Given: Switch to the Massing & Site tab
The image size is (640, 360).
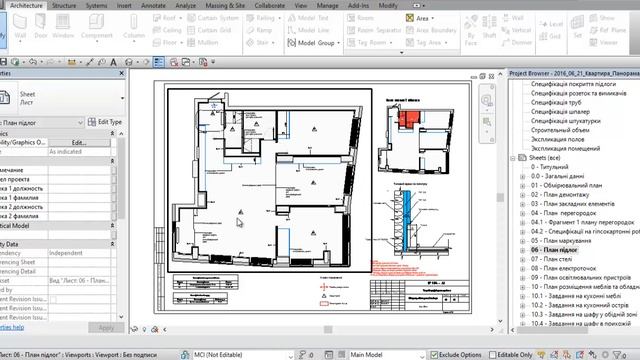Looking at the screenshot, I should pos(225,5).
